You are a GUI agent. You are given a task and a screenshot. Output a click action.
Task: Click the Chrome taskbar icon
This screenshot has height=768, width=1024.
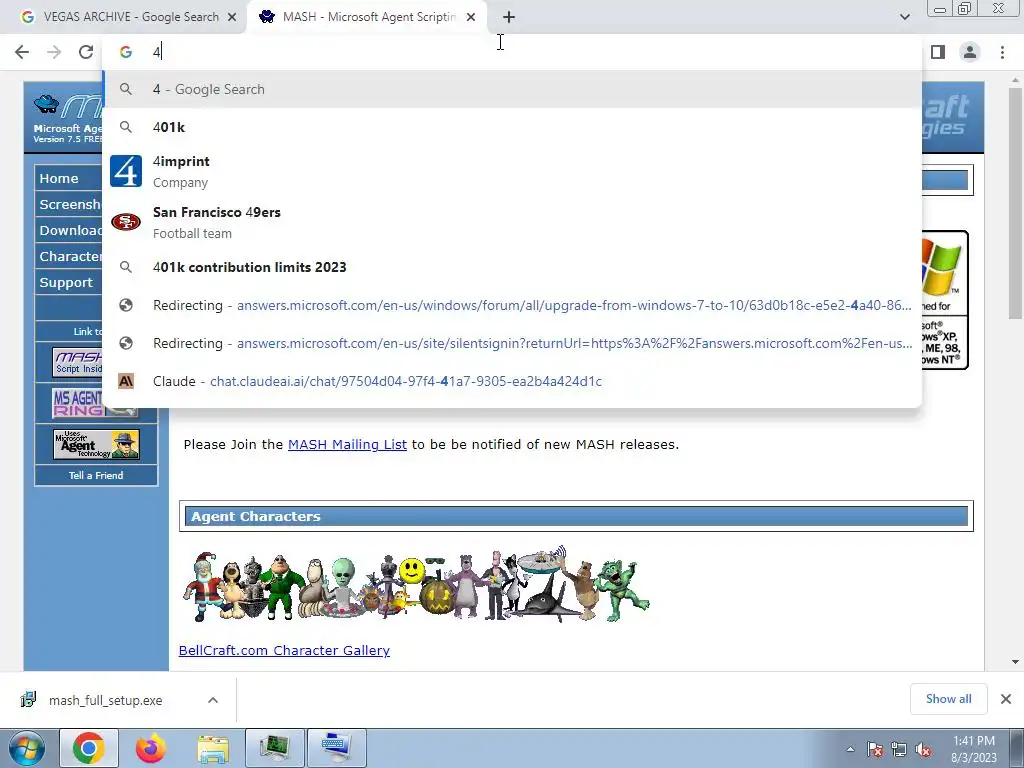[88, 748]
